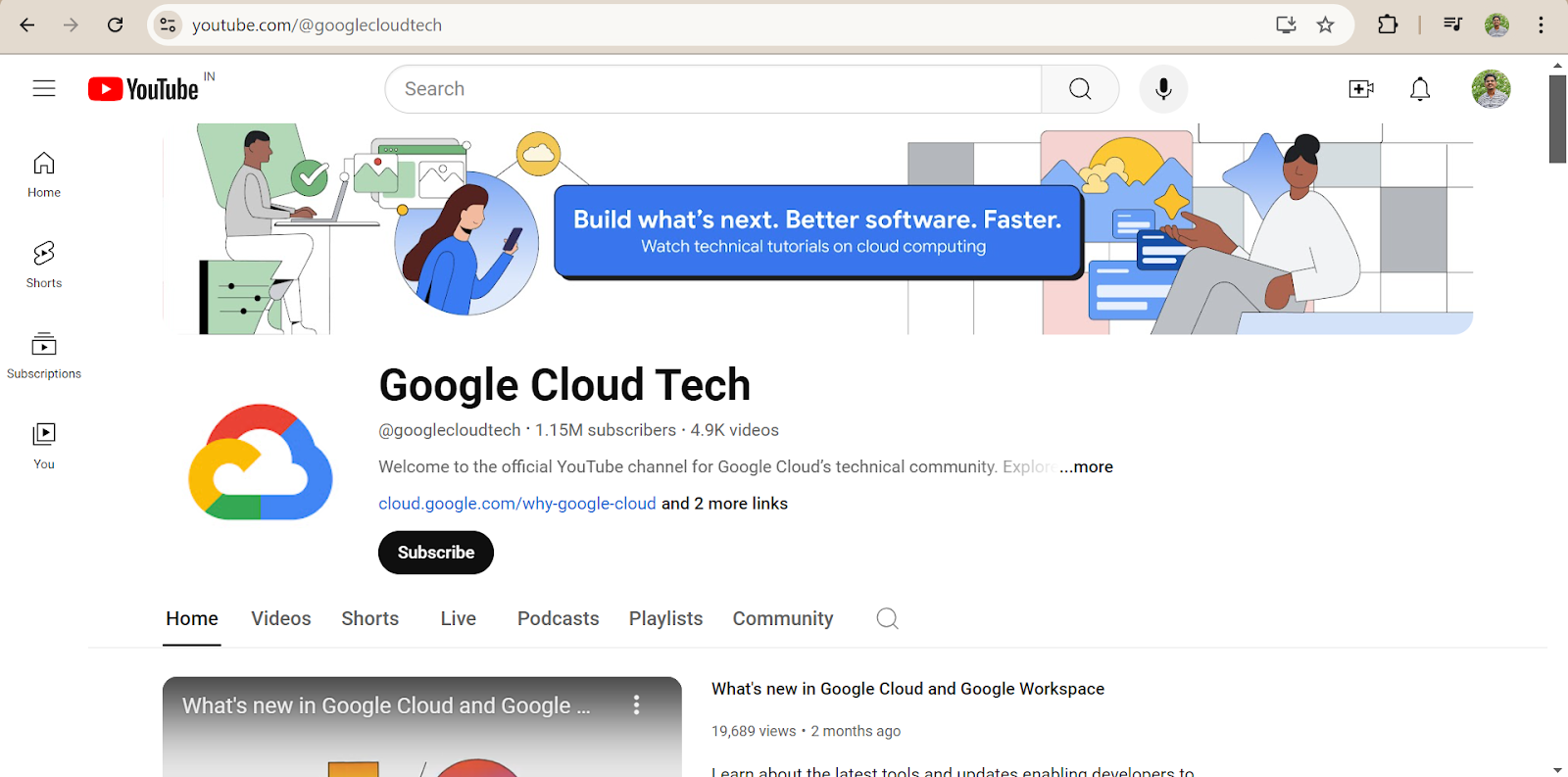
Task: Open the media control icon in Chrome toolbar
Action: tap(1452, 24)
